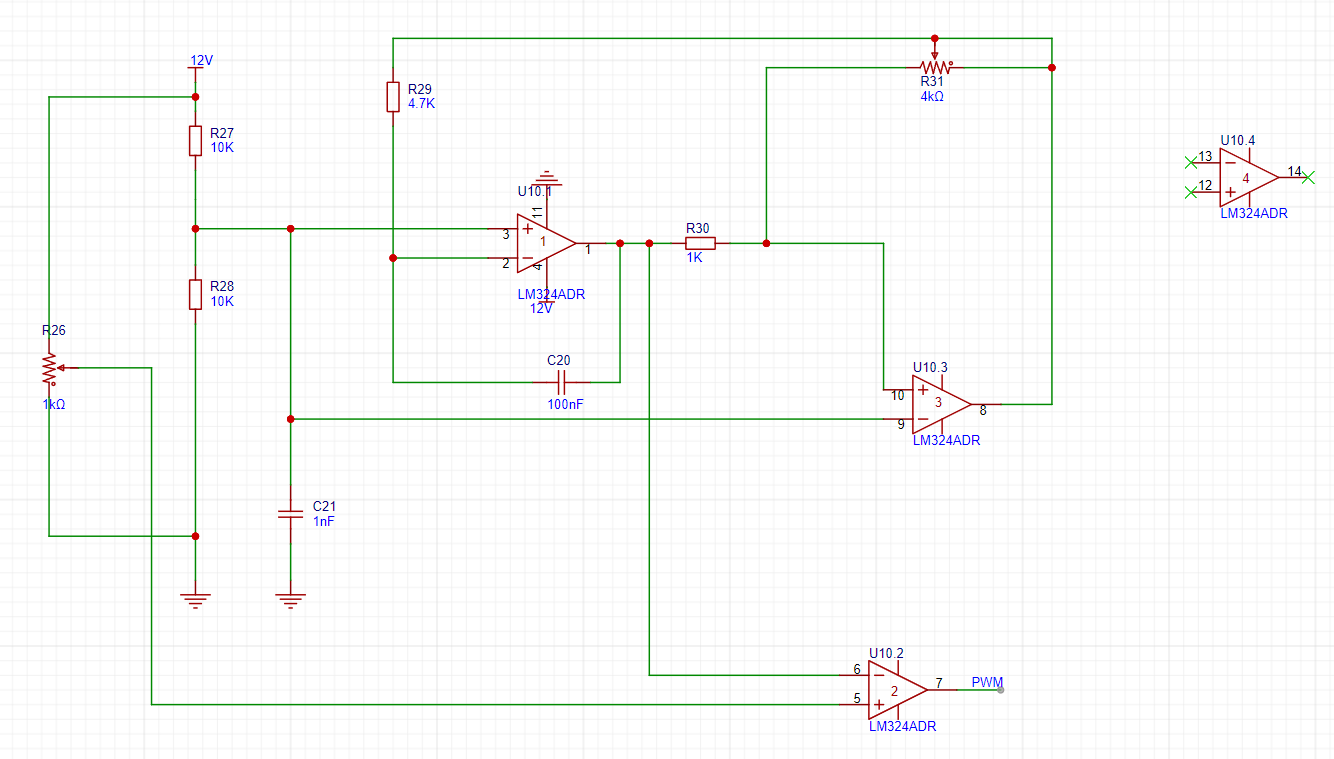
Task: Click the no-connect mark at pin 12
Action: pyautogui.click(x=1190, y=191)
